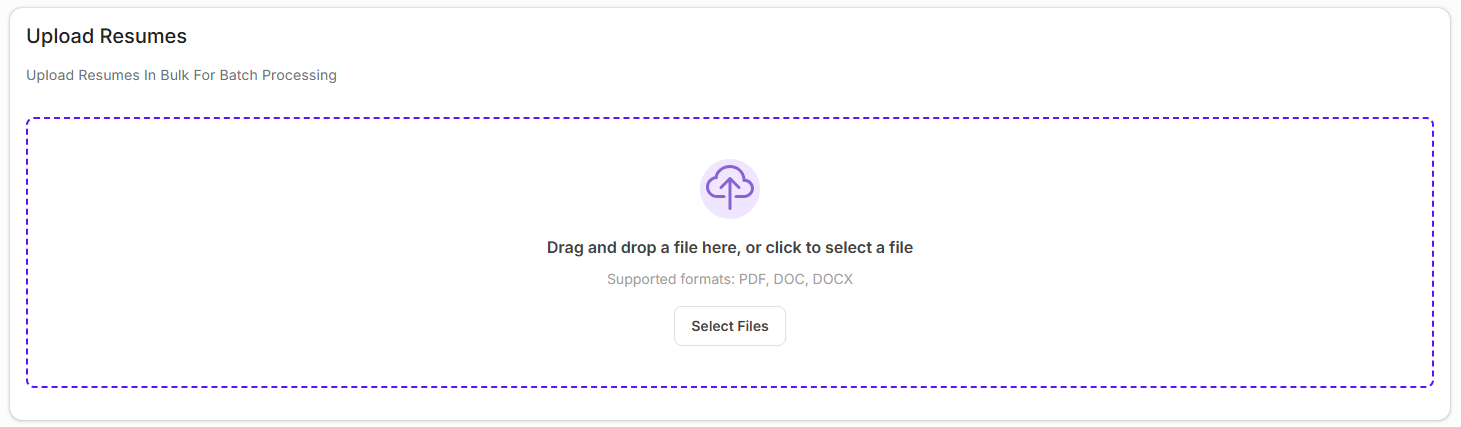Click the light purple circle behind the cloud
1461x427 pixels.
pos(710,172)
